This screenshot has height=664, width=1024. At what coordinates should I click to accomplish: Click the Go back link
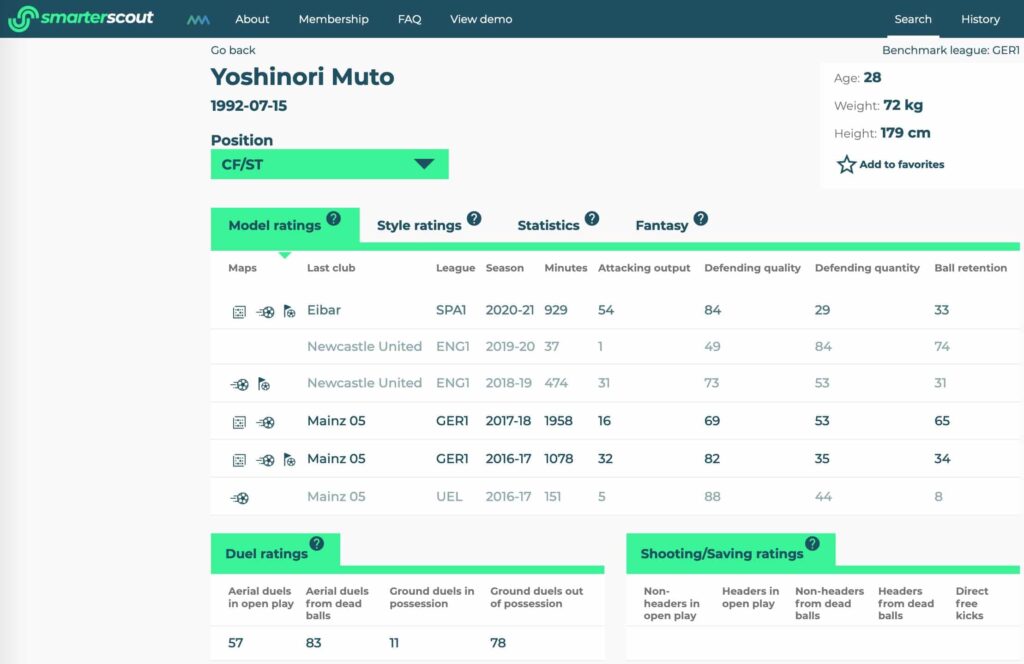pyautogui.click(x=232, y=50)
